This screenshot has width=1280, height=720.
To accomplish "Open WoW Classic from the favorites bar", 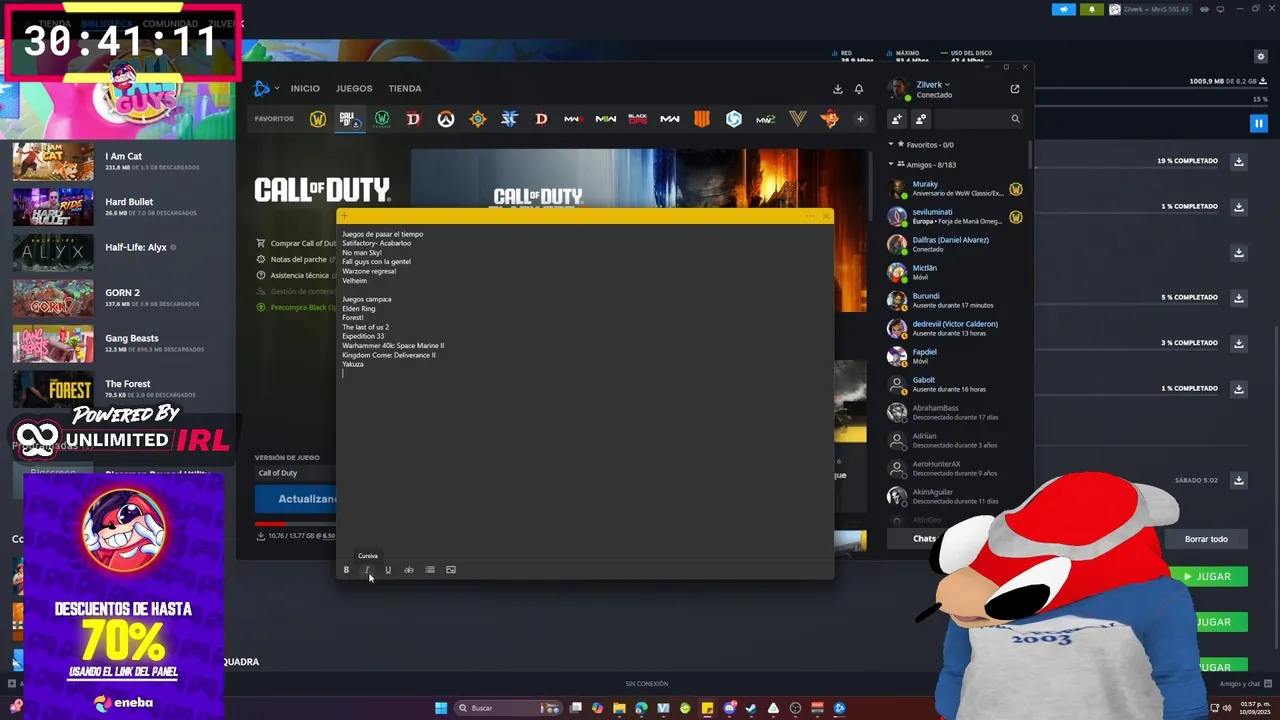I will click(x=382, y=119).
